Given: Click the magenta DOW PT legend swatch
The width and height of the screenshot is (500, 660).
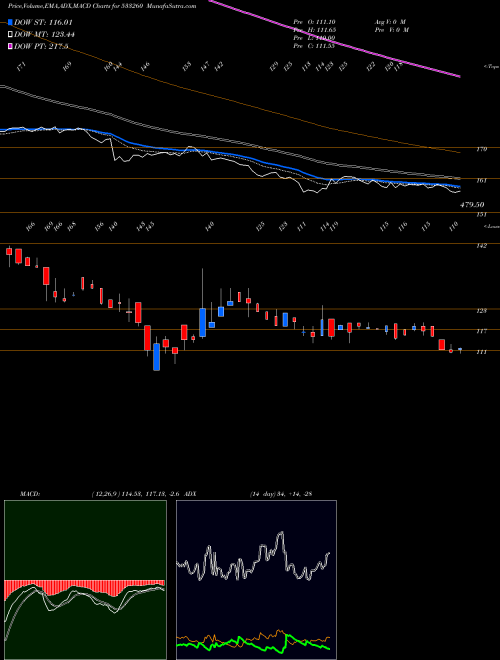Looking at the screenshot, I should point(10,47).
